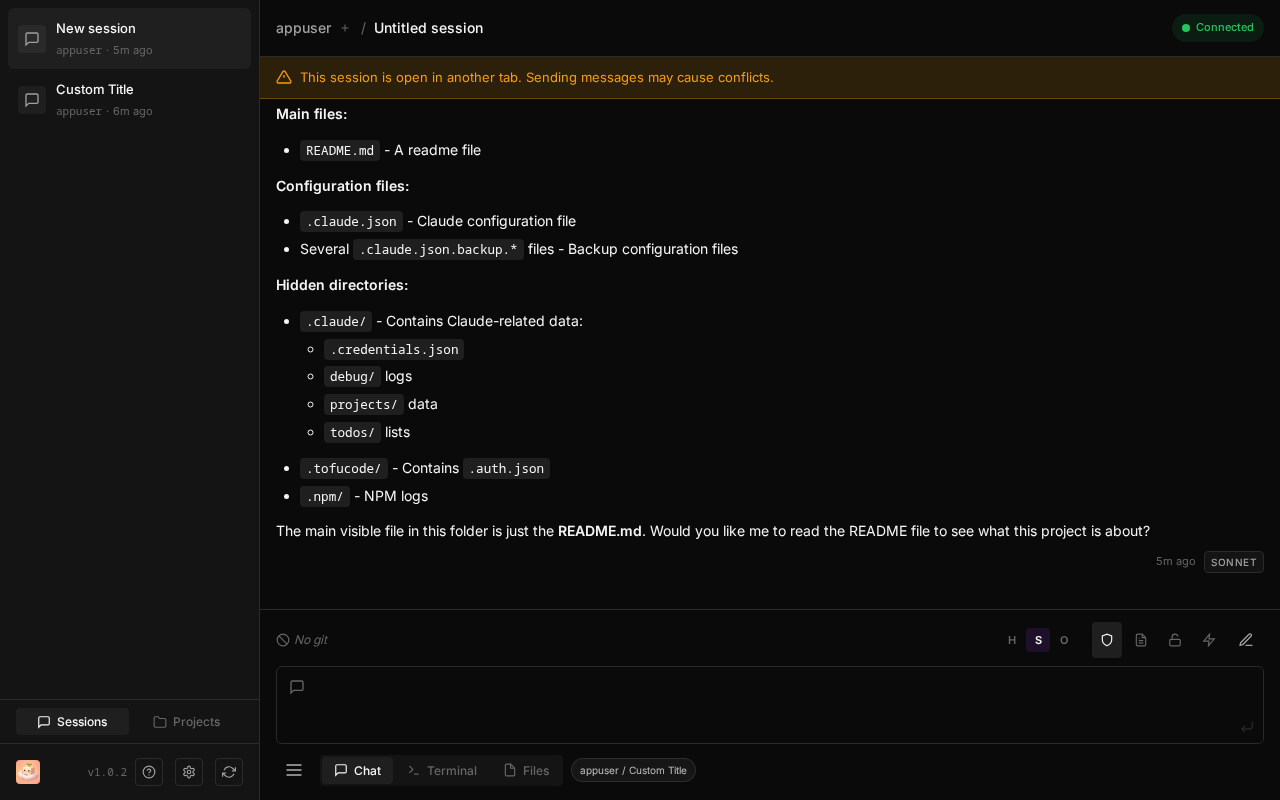This screenshot has width=1280, height=800.
Task: Open the Files tab
Action: click(x=526, y=770)
